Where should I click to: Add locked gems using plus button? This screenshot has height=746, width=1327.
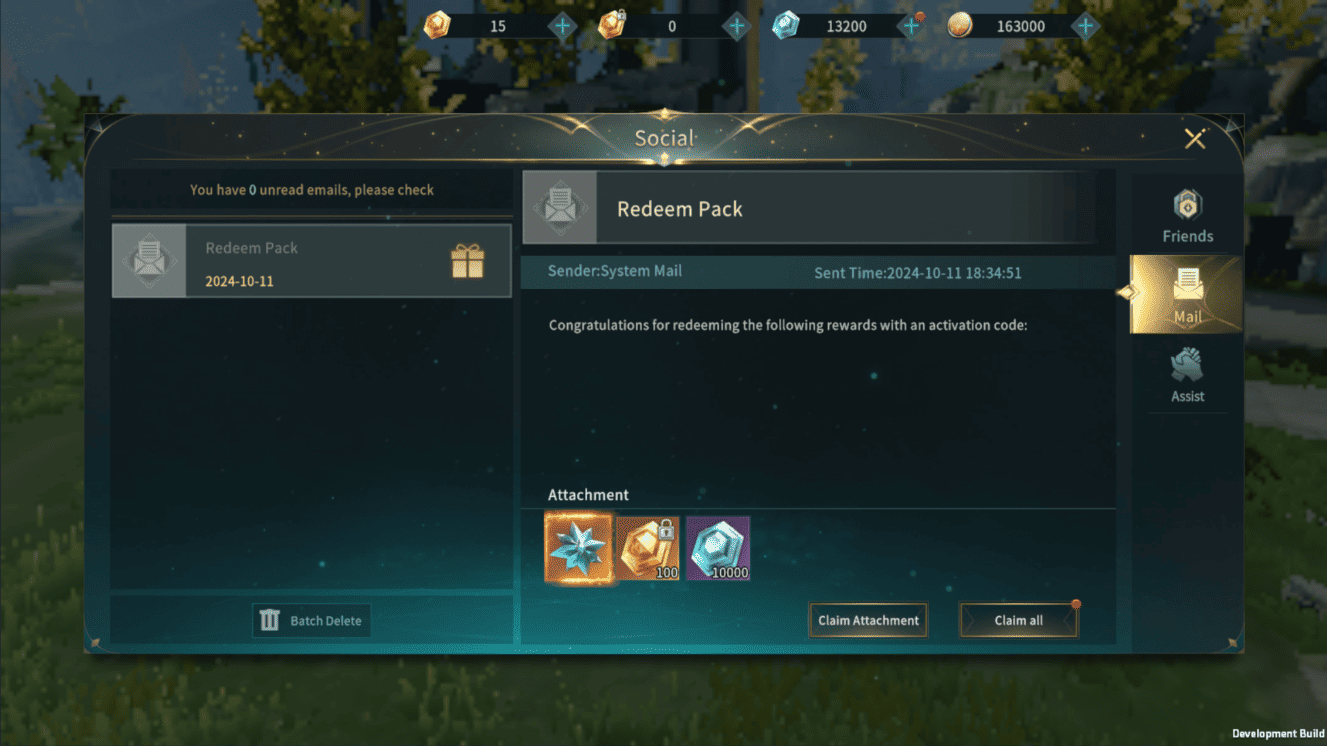click(737, 26)
